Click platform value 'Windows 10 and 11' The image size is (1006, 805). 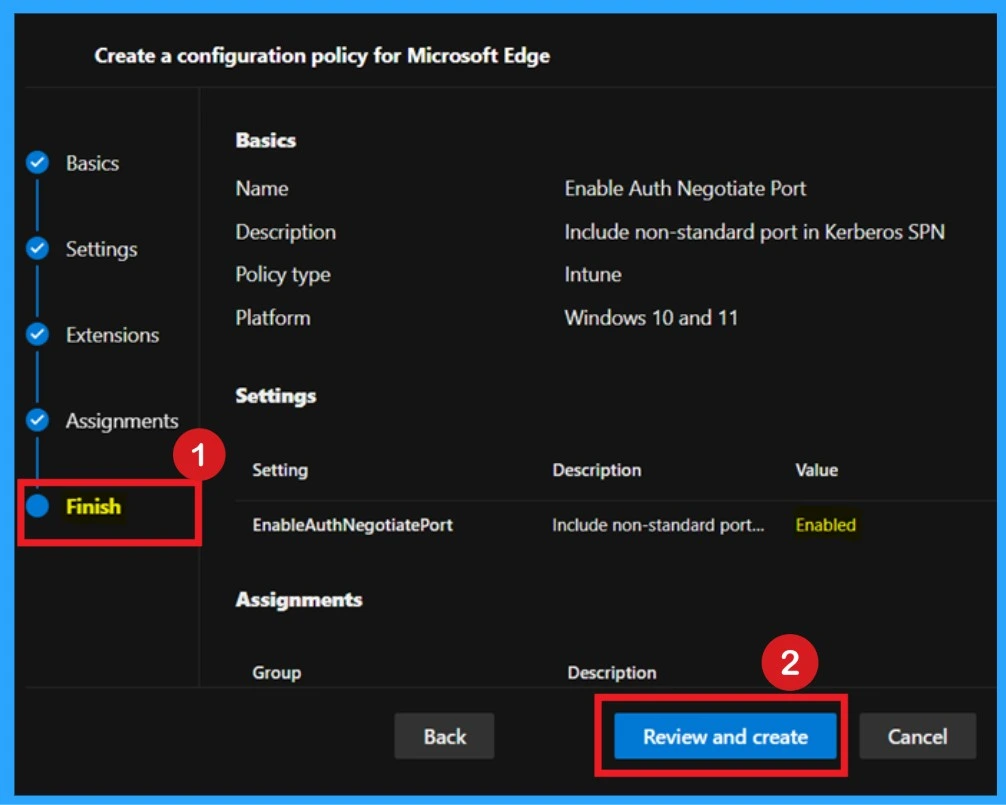[651, 318]
